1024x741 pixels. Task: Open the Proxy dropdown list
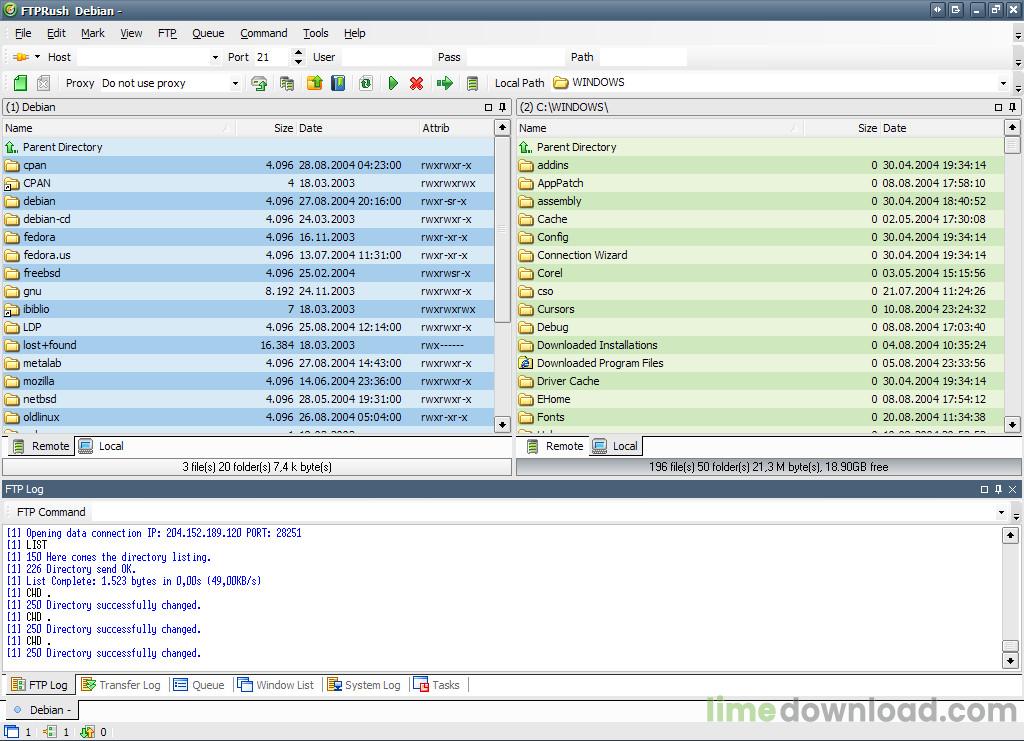[x=235, y=84]
